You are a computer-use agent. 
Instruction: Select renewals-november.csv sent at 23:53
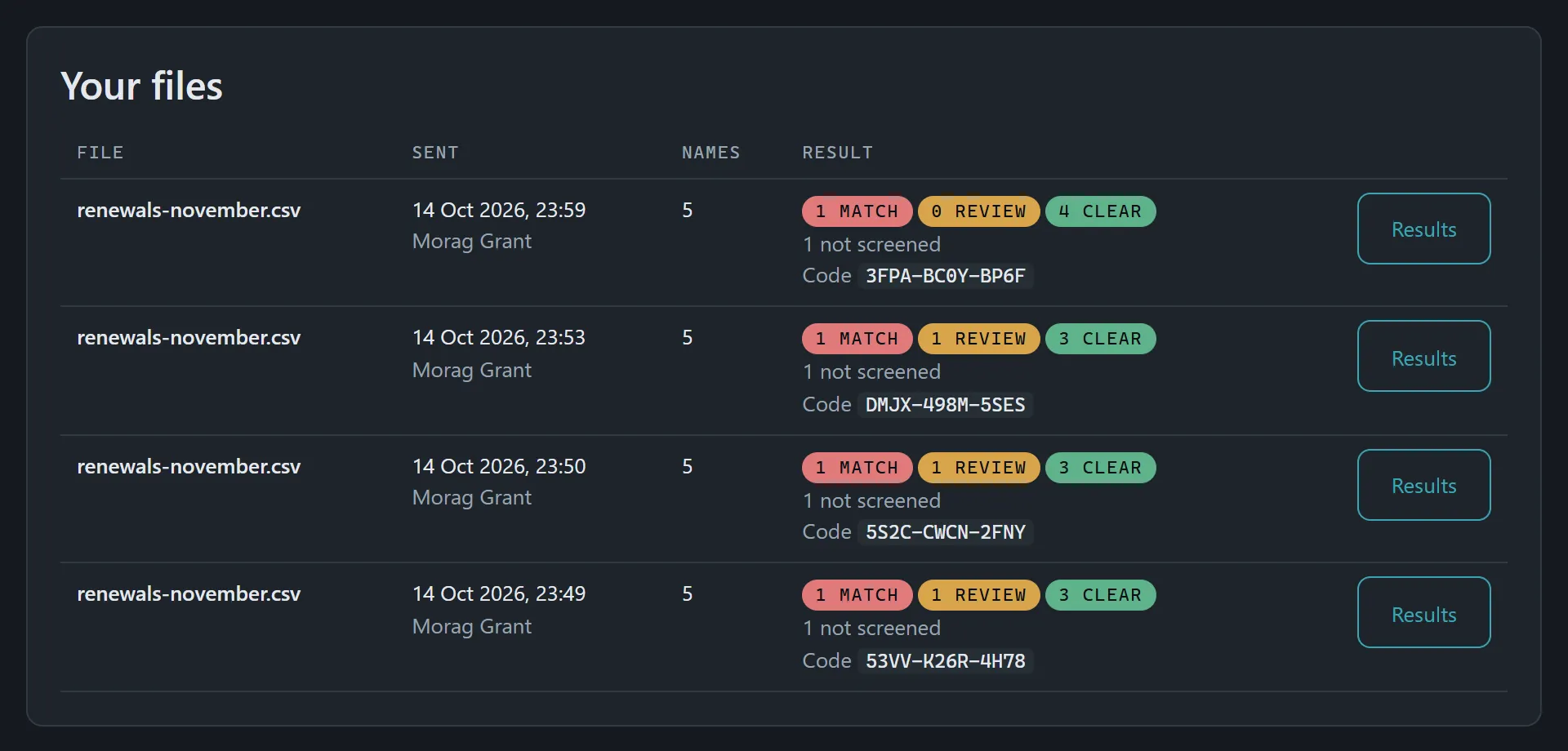189,337
